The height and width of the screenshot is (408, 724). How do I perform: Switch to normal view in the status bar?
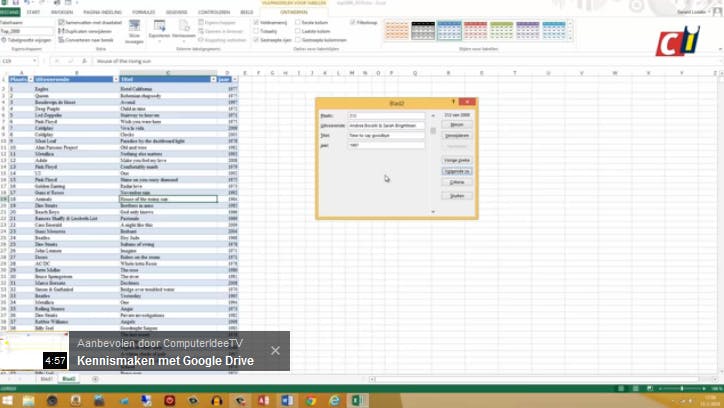click(621, 389)
